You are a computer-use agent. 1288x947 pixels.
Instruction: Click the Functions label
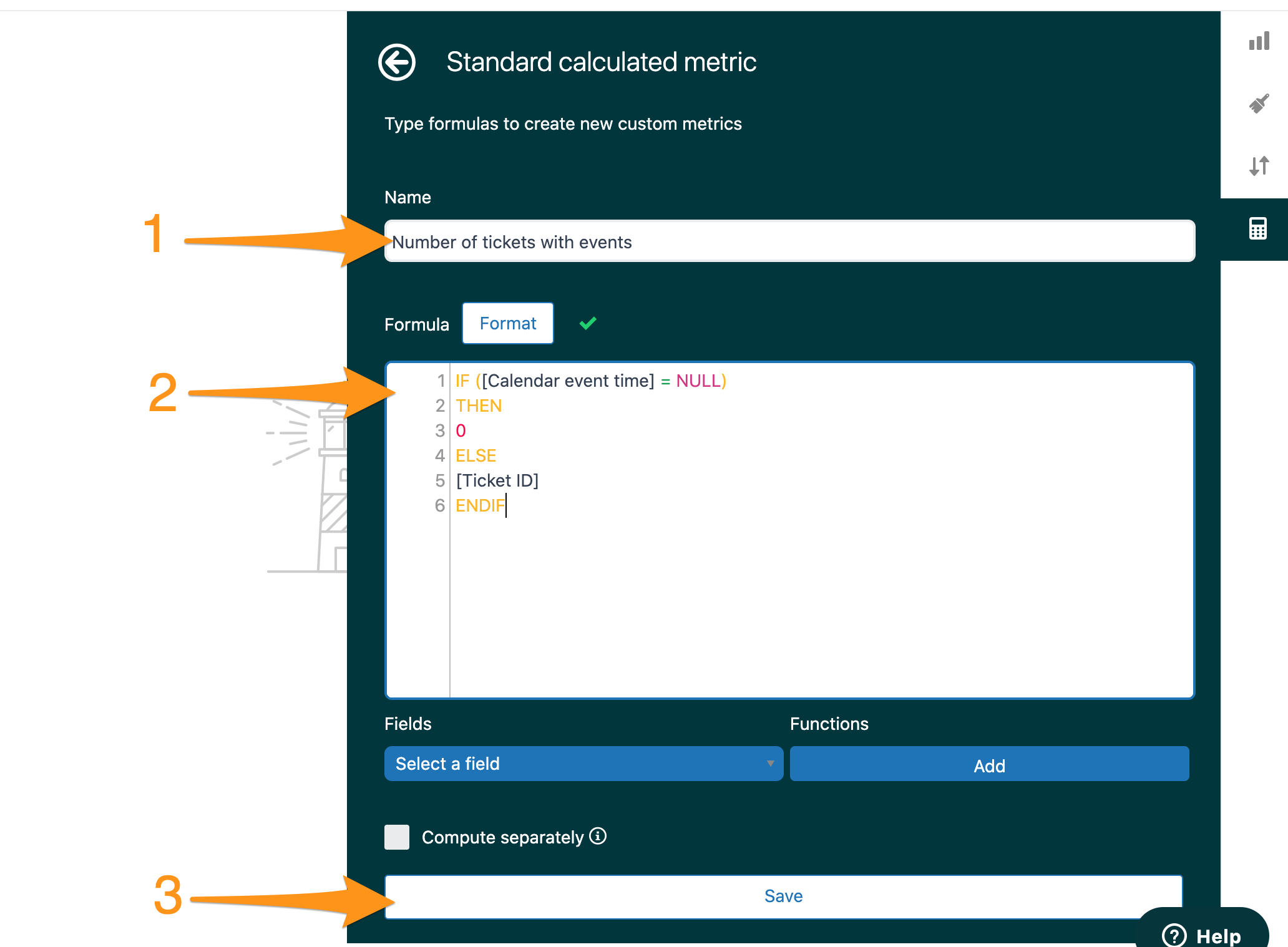click(829, 724)
